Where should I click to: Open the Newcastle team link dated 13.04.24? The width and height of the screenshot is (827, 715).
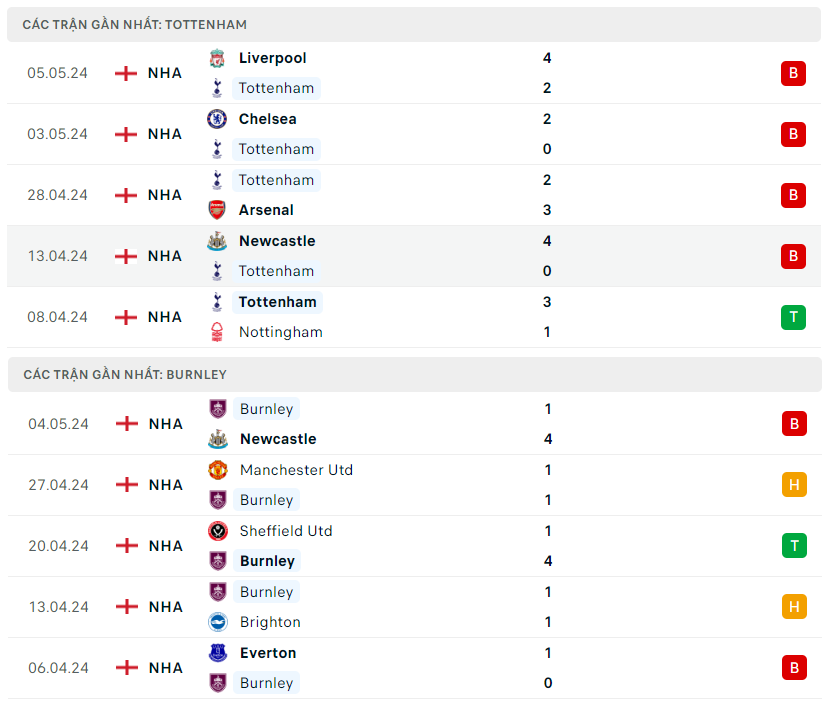point(277,241)
